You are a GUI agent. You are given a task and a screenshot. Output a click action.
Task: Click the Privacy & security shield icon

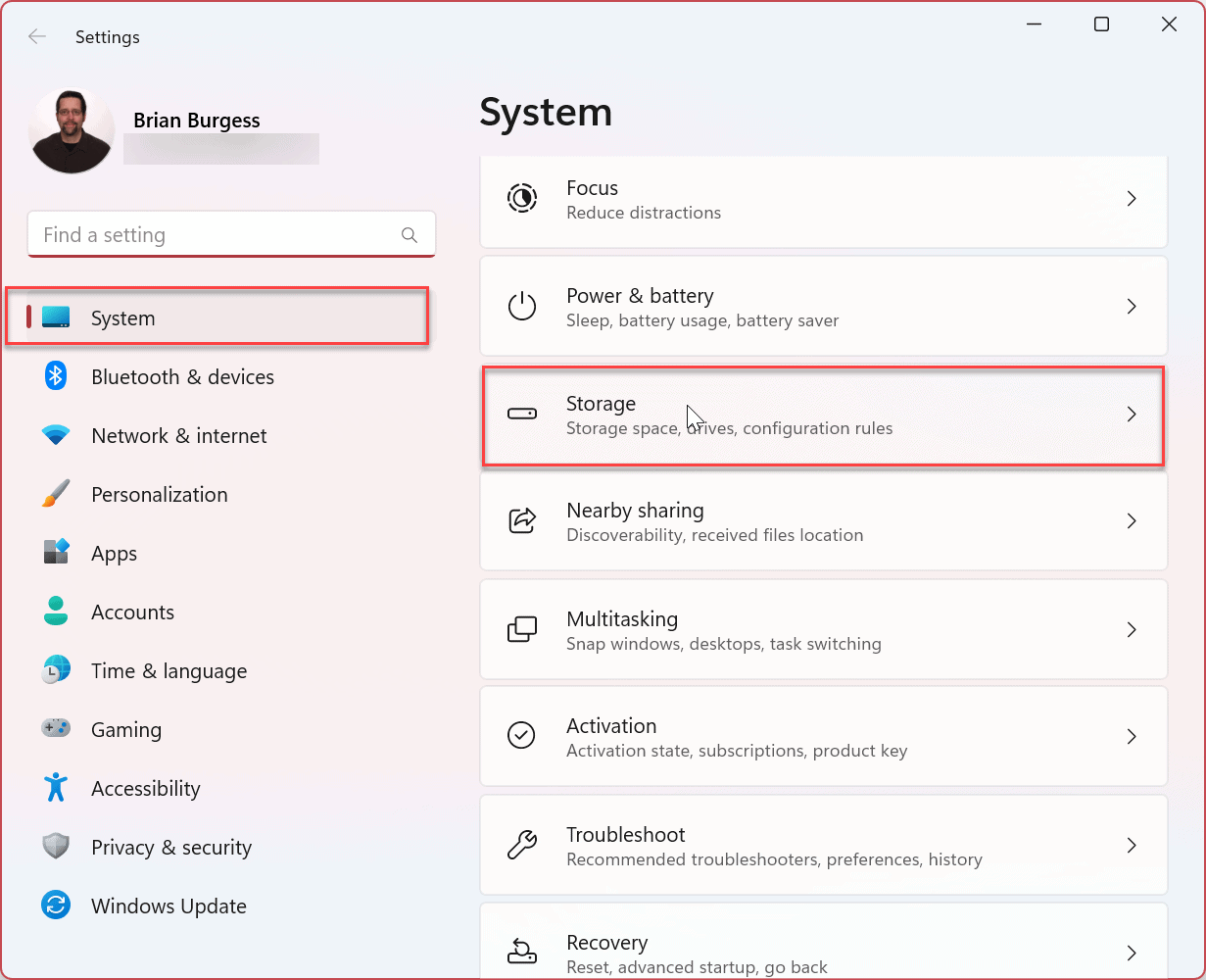(x=56, y=847)
